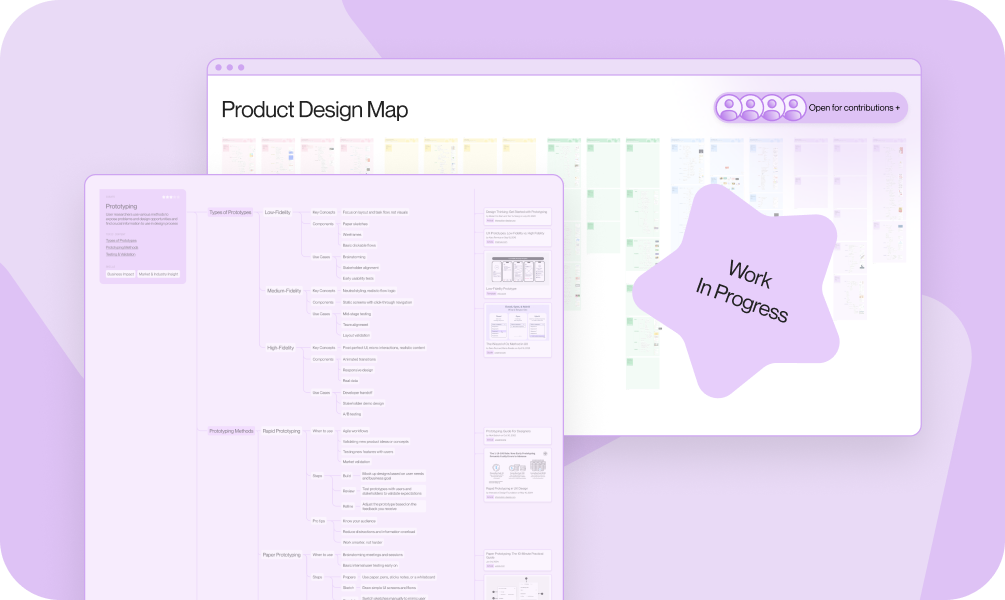Viewport: 1005px width, 600px height.
Task: Click the Layout validation node
Action: pos(356,336)
